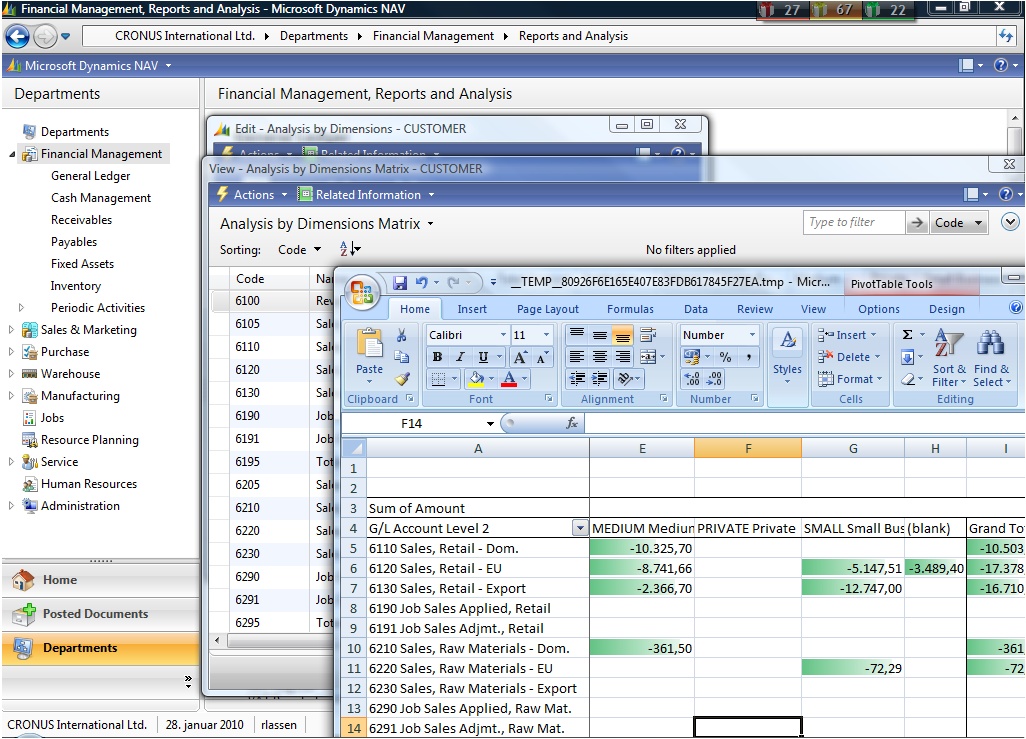Toggle Center horizontal alignment

click(600, 357)
